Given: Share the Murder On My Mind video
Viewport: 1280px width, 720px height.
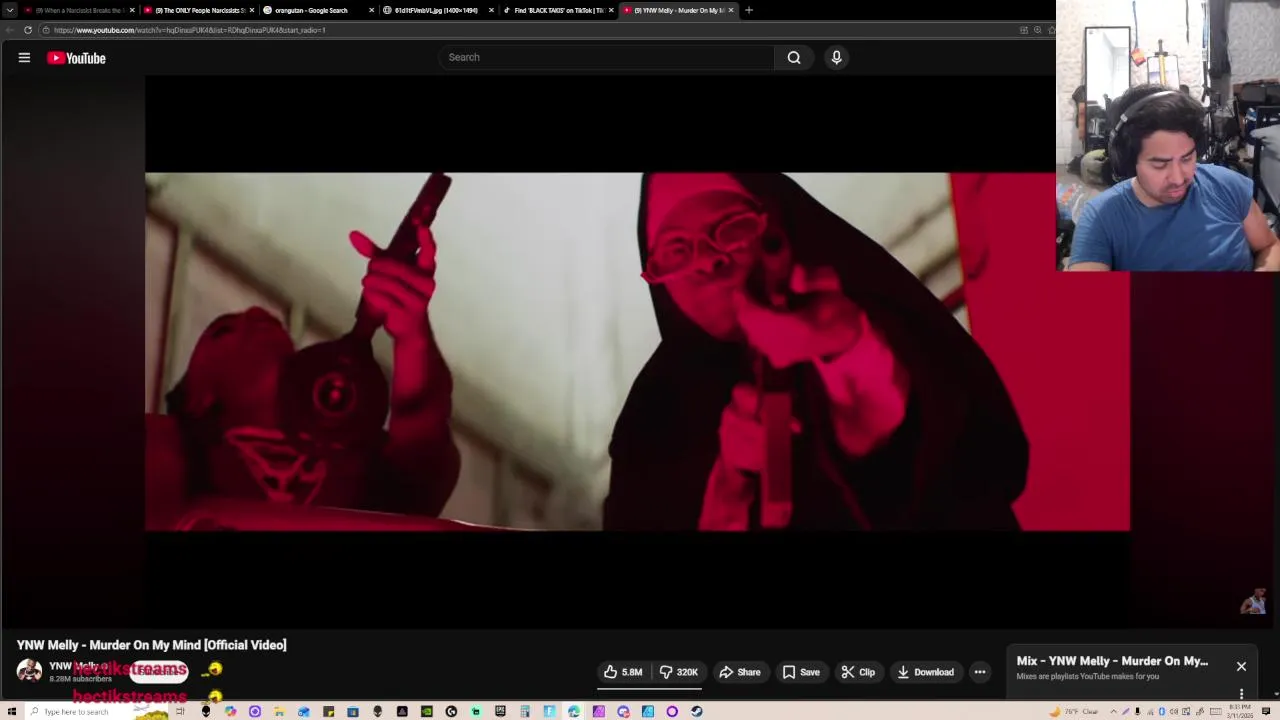Looking at the screenshot, I should 740,672.
